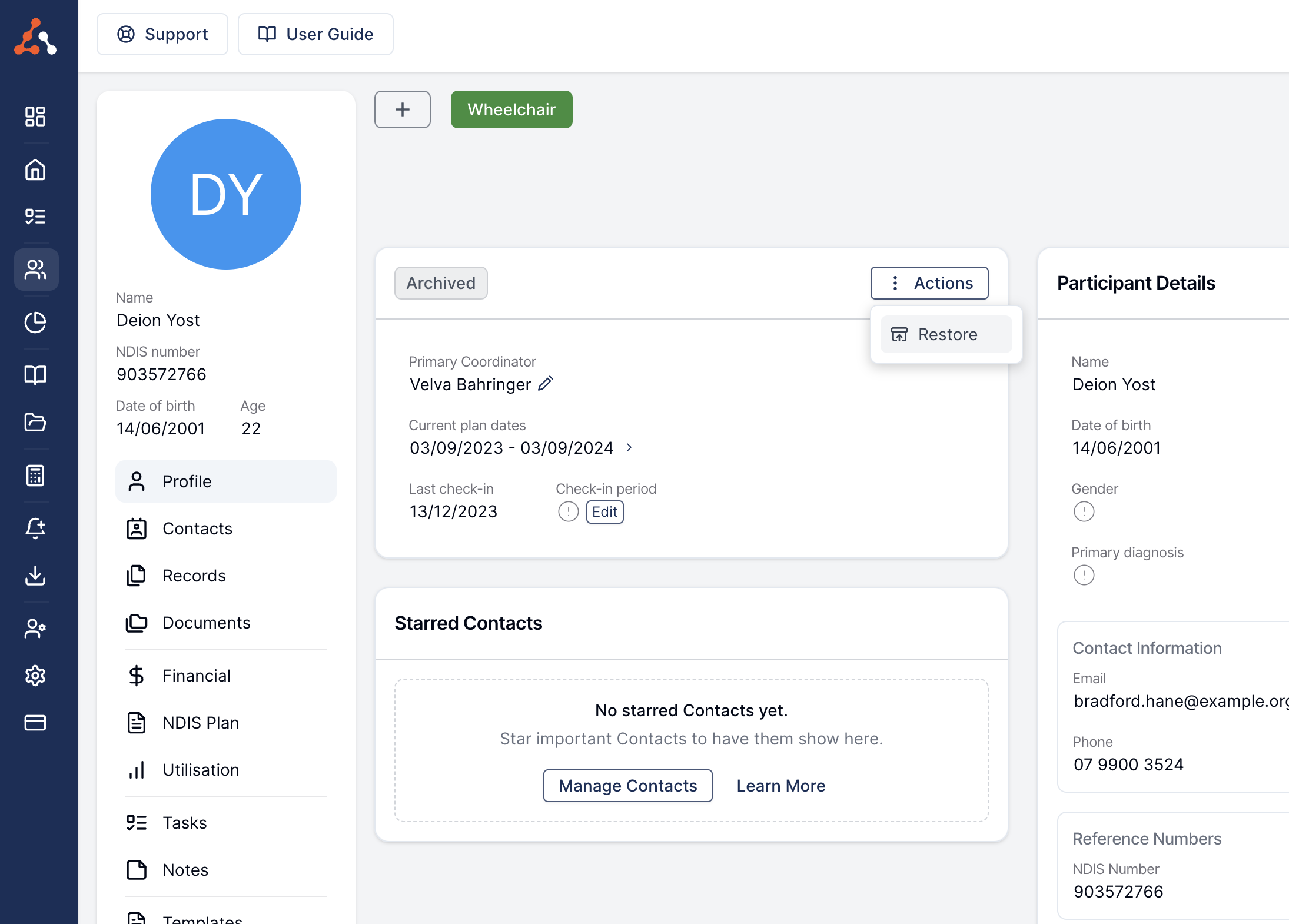Click the green Wheelchair tag
This screenshot has height=924, width=1289.
tap(511, 109)
